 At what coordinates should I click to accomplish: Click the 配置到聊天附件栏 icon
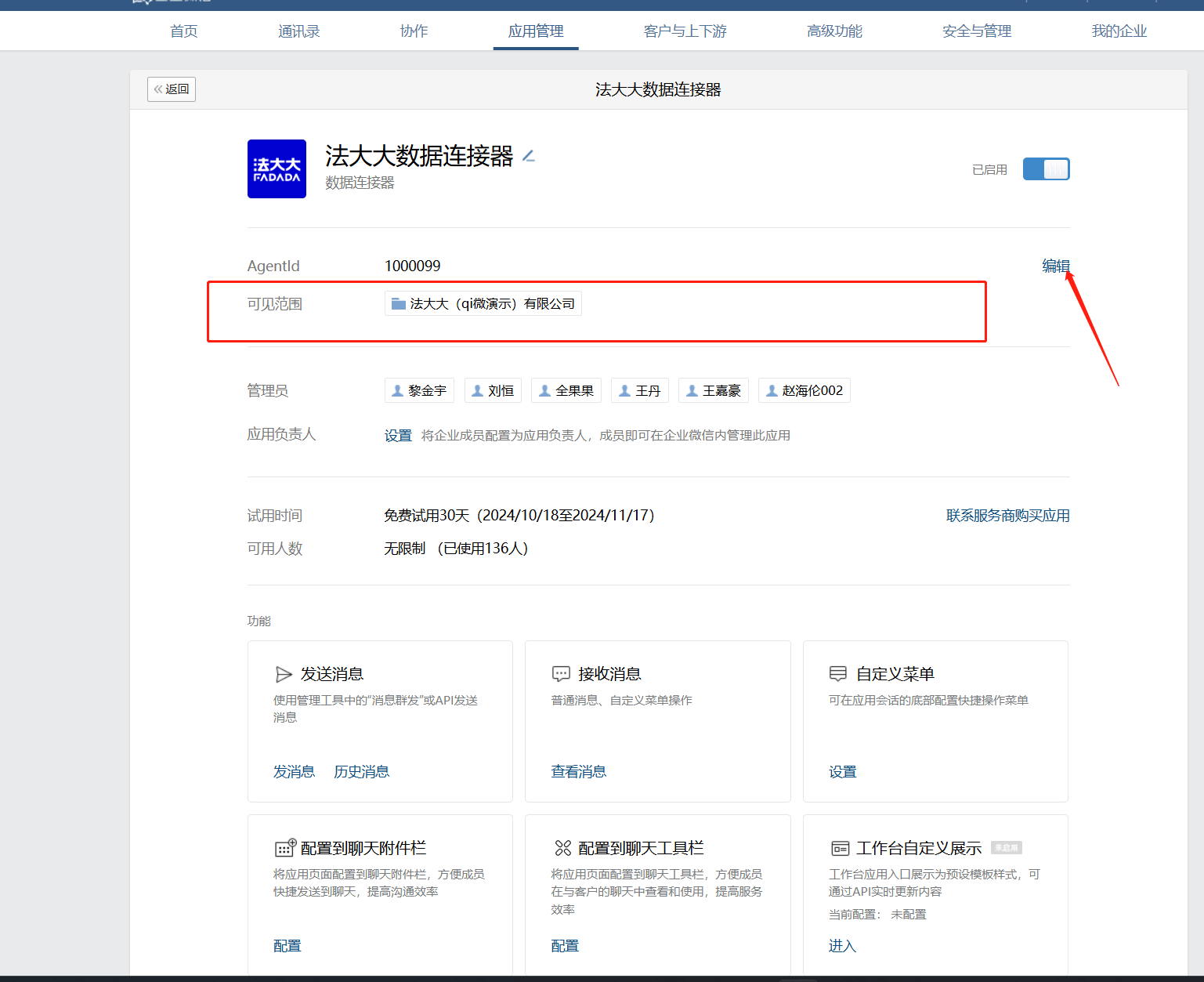pos(285,848)
